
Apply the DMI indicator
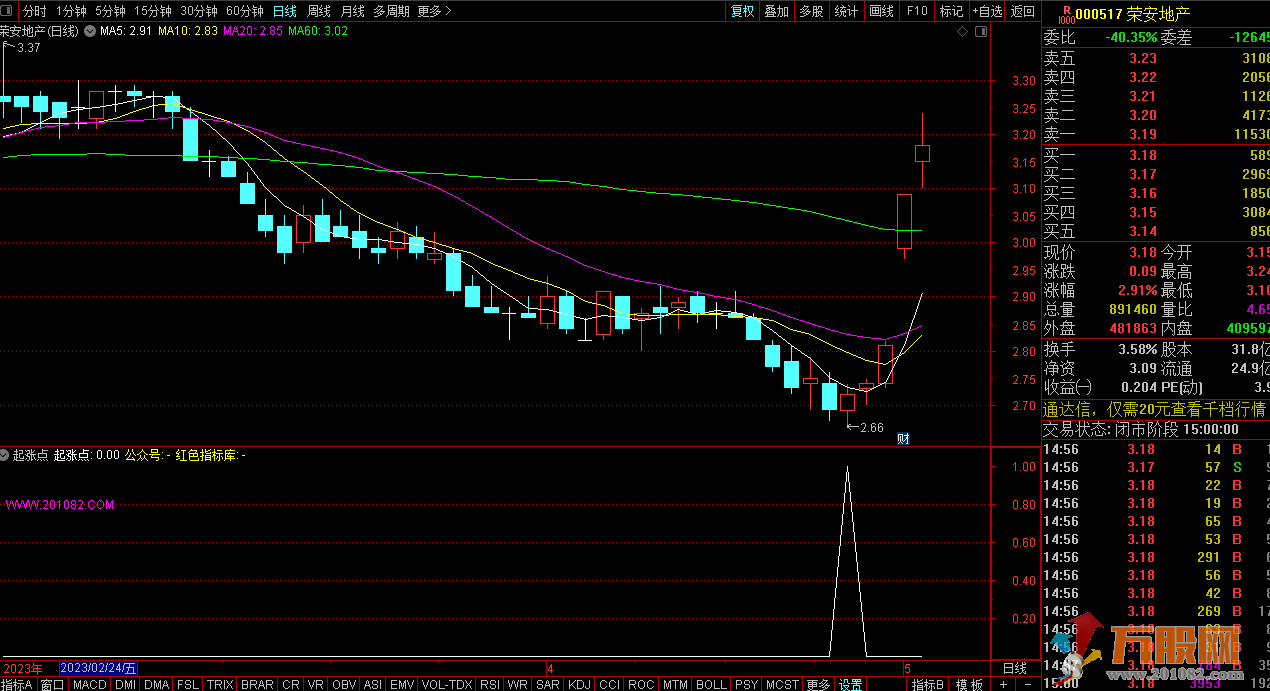[x=125, y=684]
